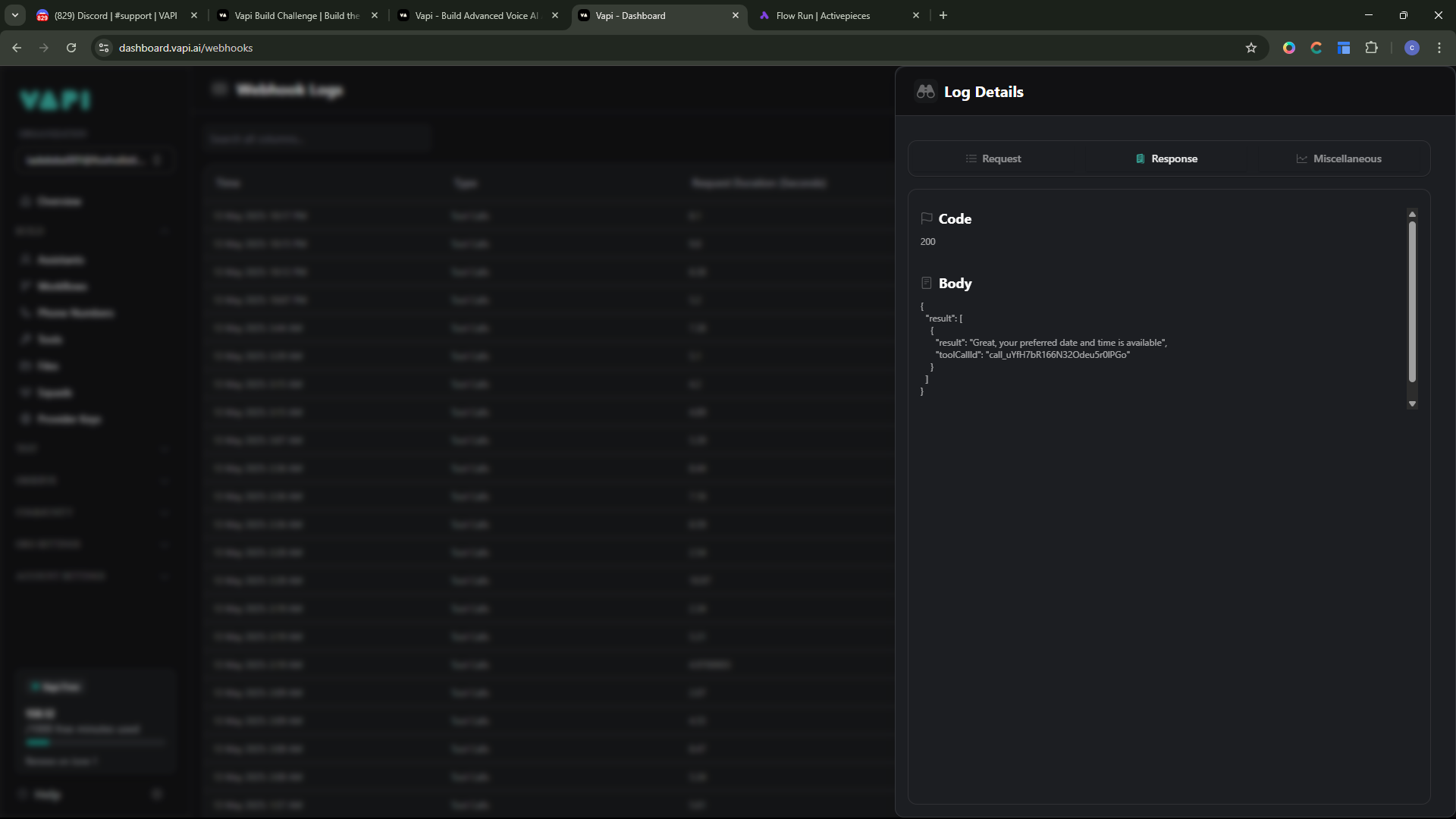Expand the tab search dropdown arrow
This screenshot has height=819, width=1456.
pos(14,15)
